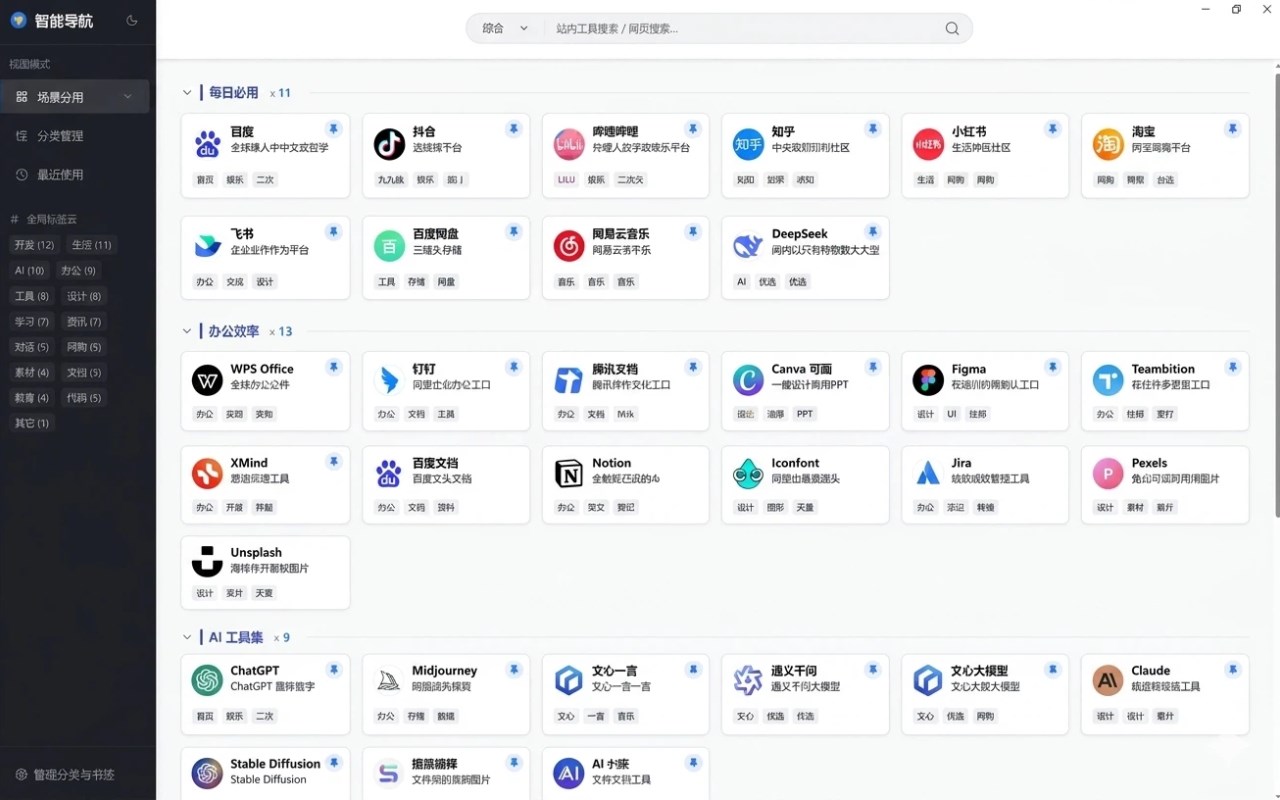Click the red XMind app icon
This screenshot has width=1280, height=800.
coord(207,474)
